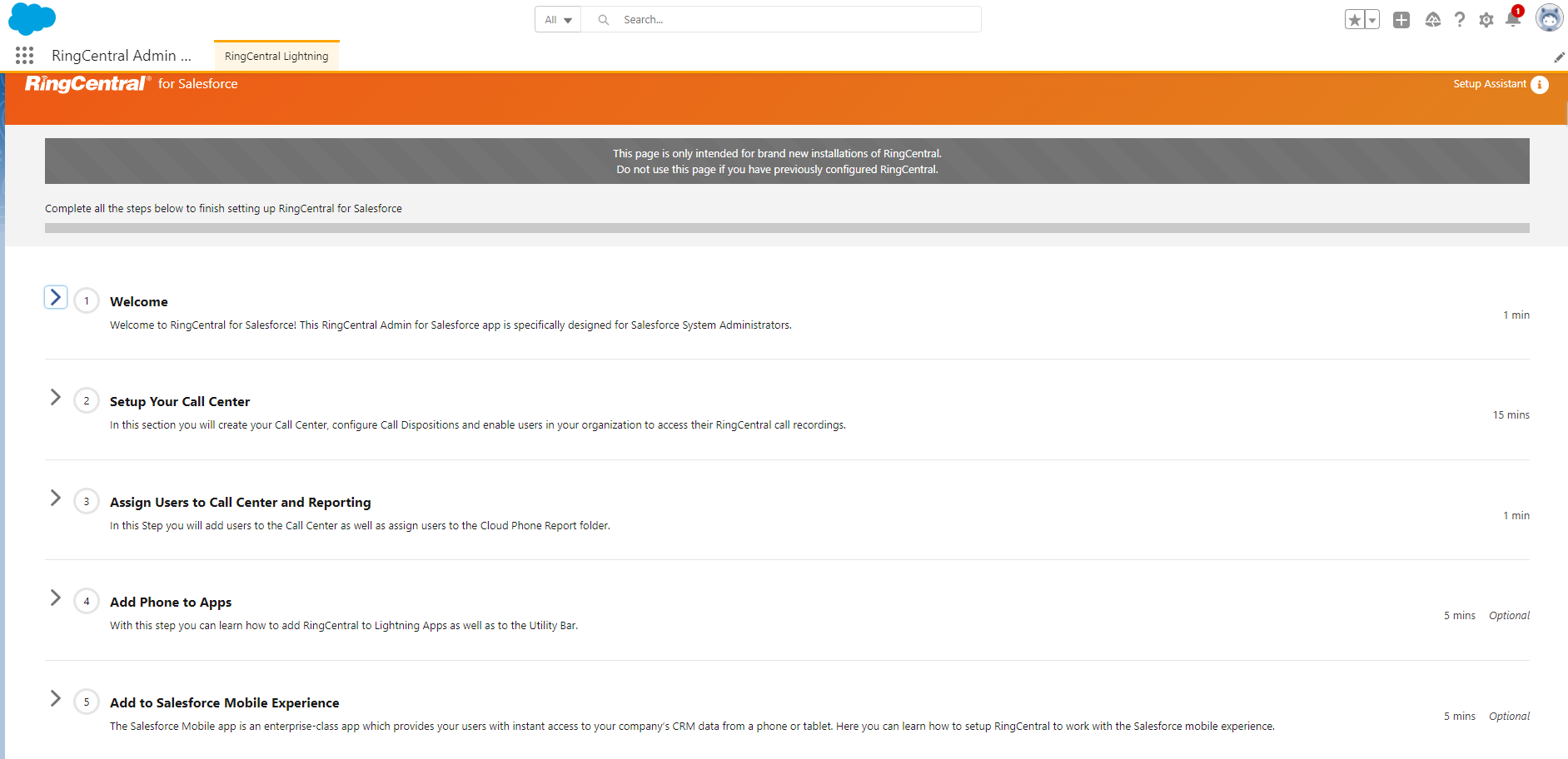Expand the Setup Your Call Center chevron
1568x759 pixels.
[56, 397]
